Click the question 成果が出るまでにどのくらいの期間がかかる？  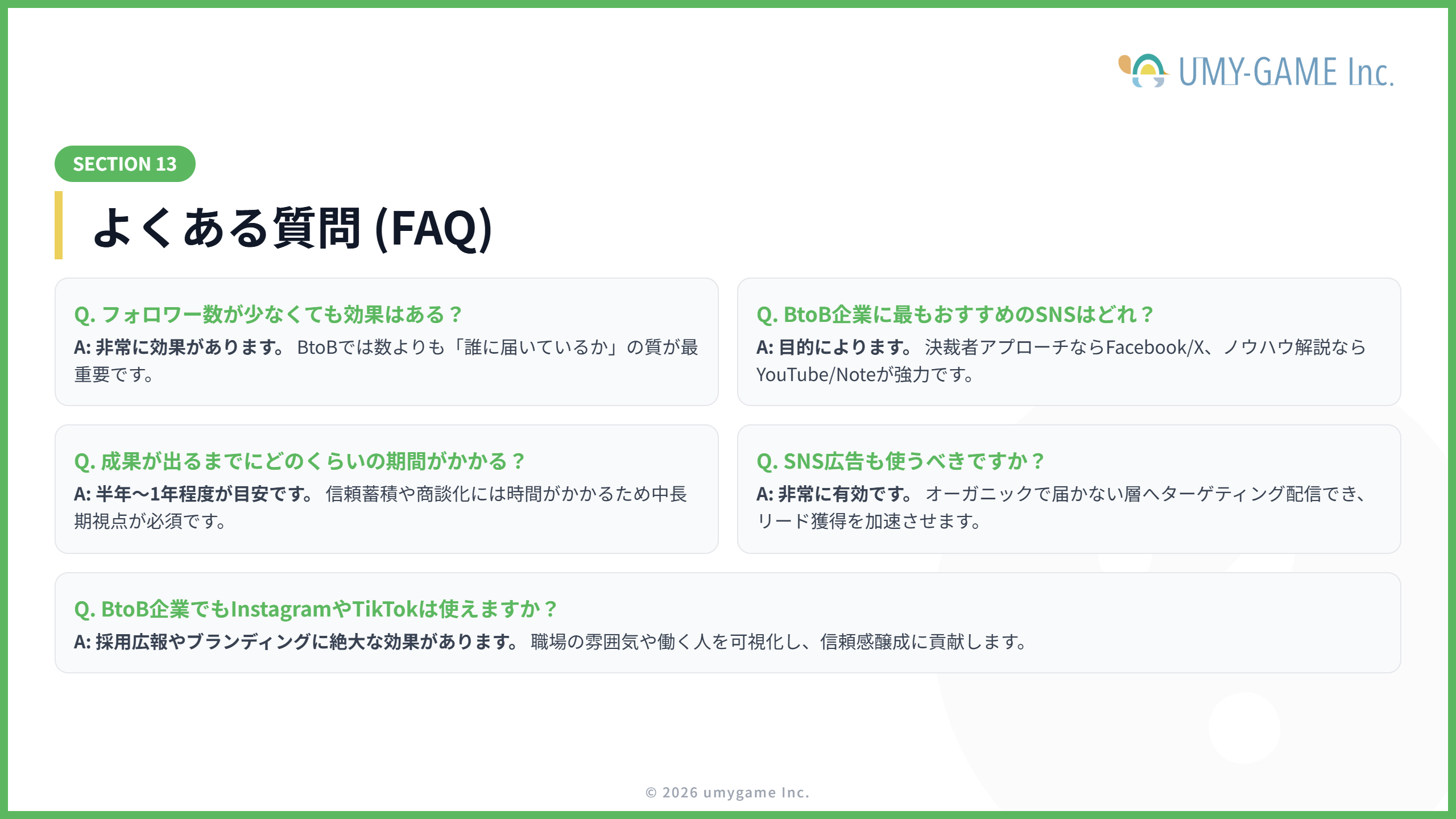(x=301, y=461)
